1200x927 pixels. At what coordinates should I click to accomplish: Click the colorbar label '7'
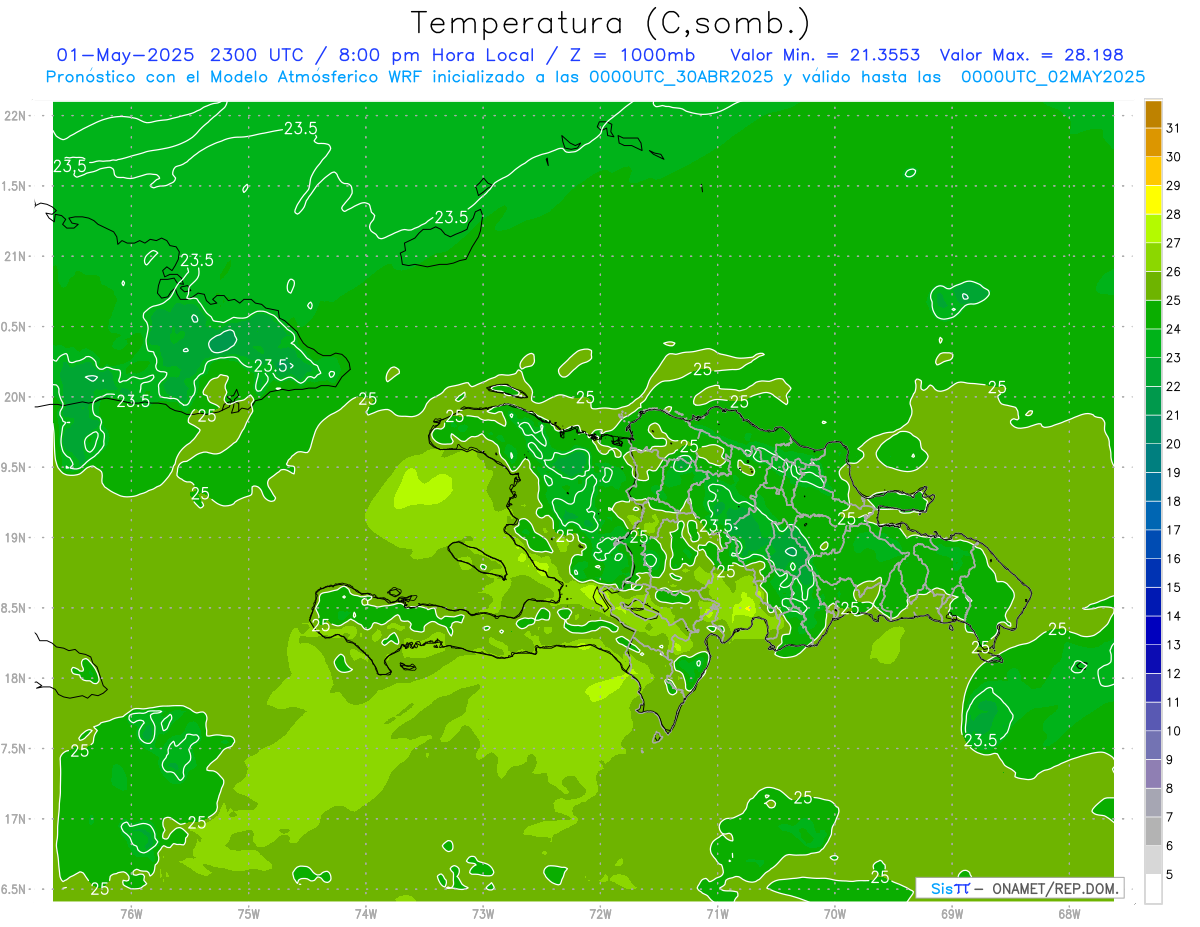pos(1169,817)
